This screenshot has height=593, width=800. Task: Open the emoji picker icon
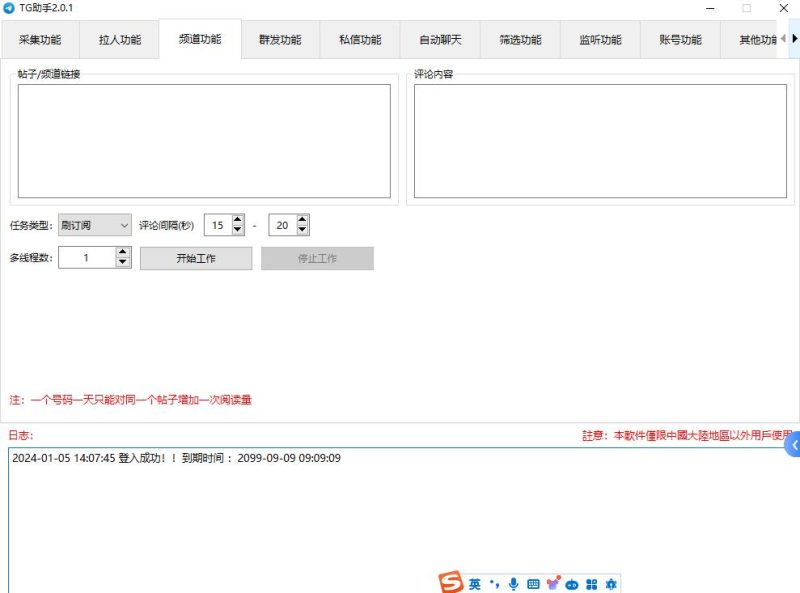(552, 582)
